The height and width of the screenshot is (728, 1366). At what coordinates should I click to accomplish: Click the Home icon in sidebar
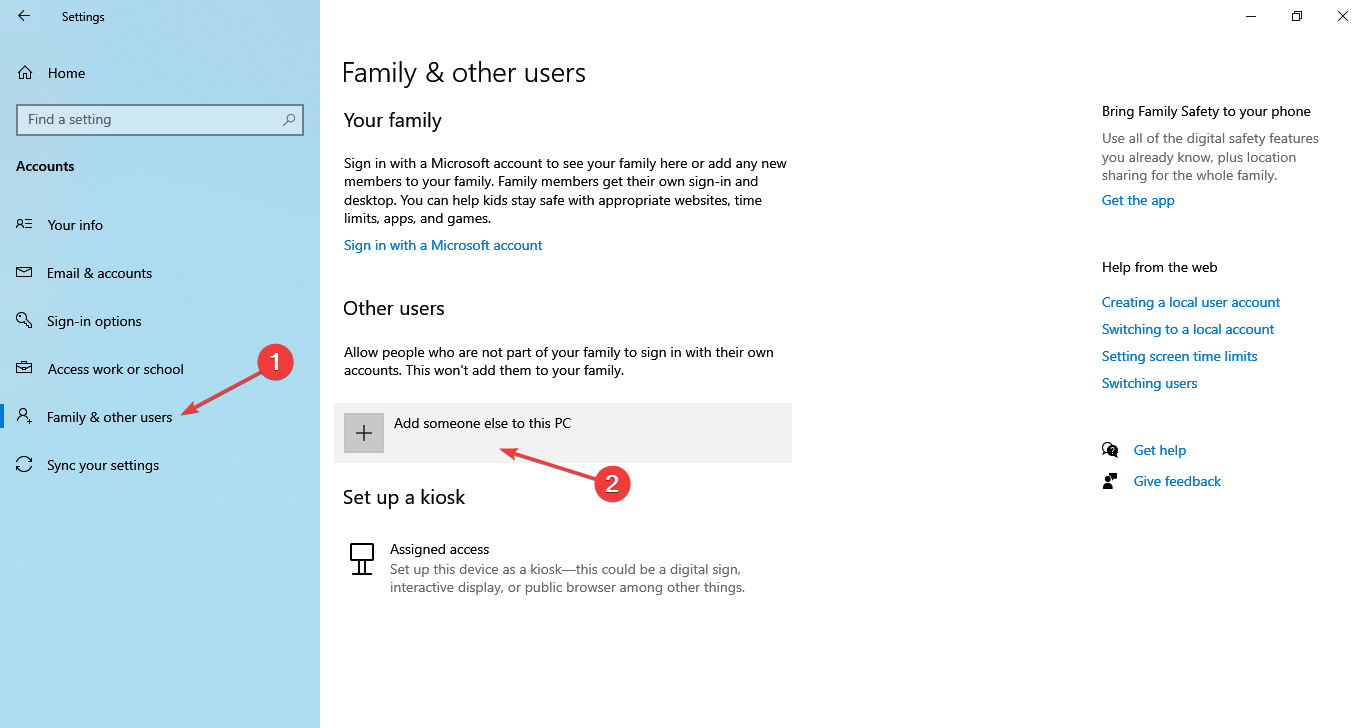coord(26,73)
